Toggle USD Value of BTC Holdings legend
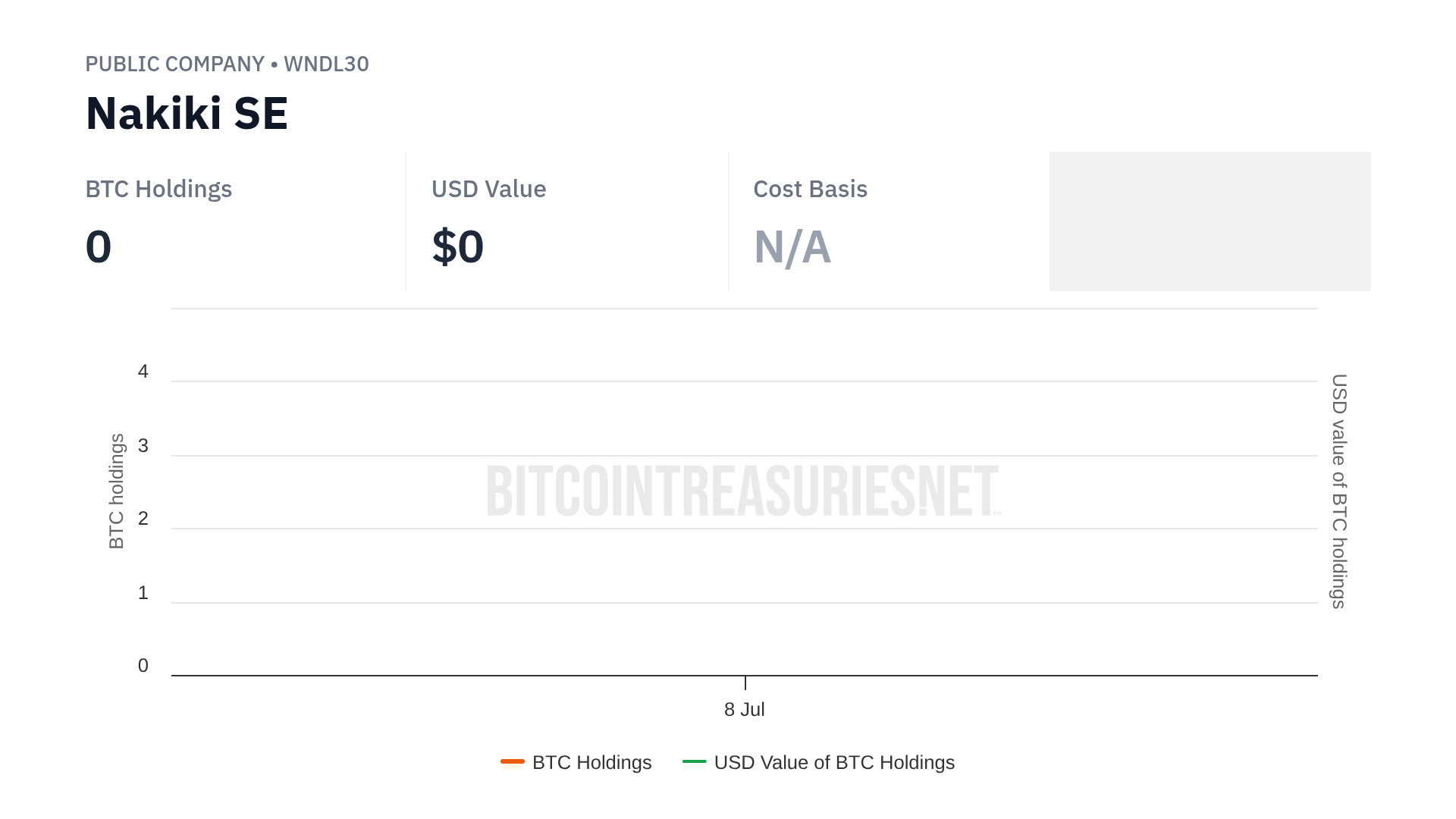This screenshot has height=819, width=1456. click(833, 762)
